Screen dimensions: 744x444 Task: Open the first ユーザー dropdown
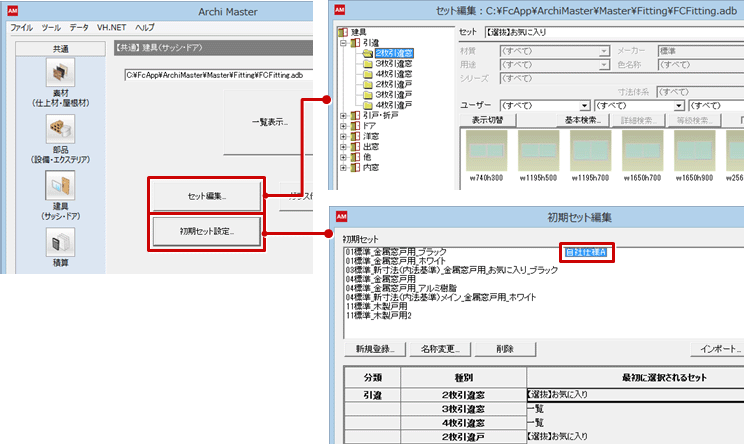(x=584, y=105)
